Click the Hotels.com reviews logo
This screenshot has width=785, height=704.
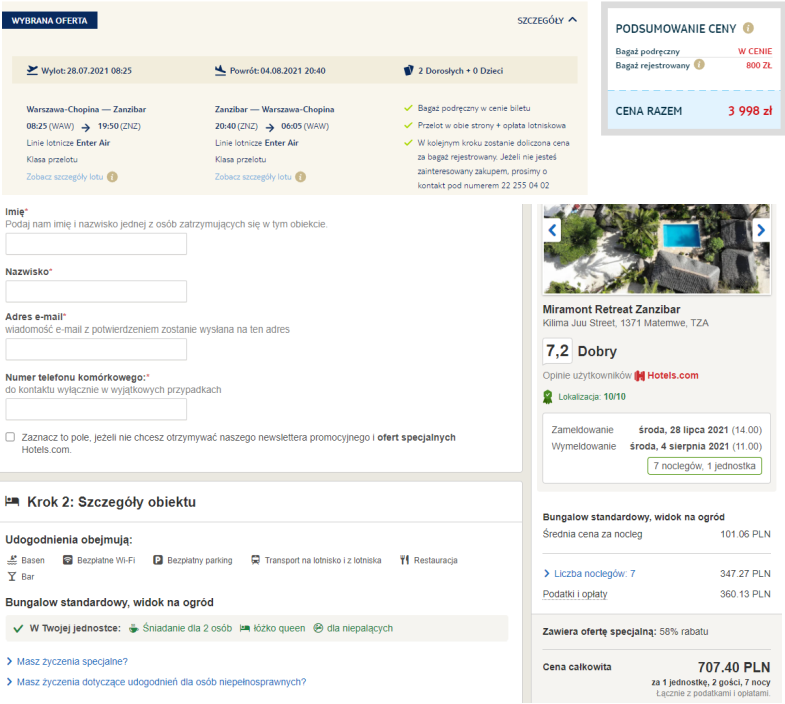coord(666,376)
